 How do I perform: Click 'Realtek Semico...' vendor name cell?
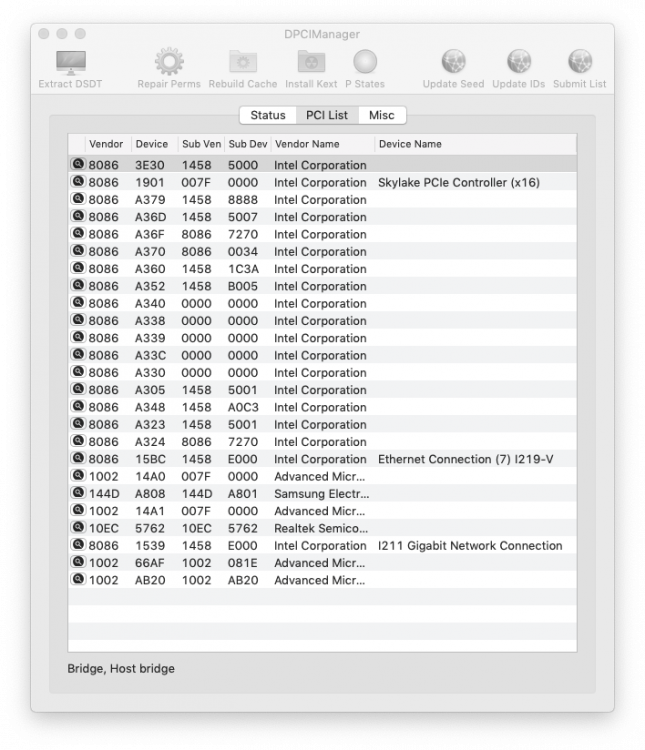[x=321, y=529]
